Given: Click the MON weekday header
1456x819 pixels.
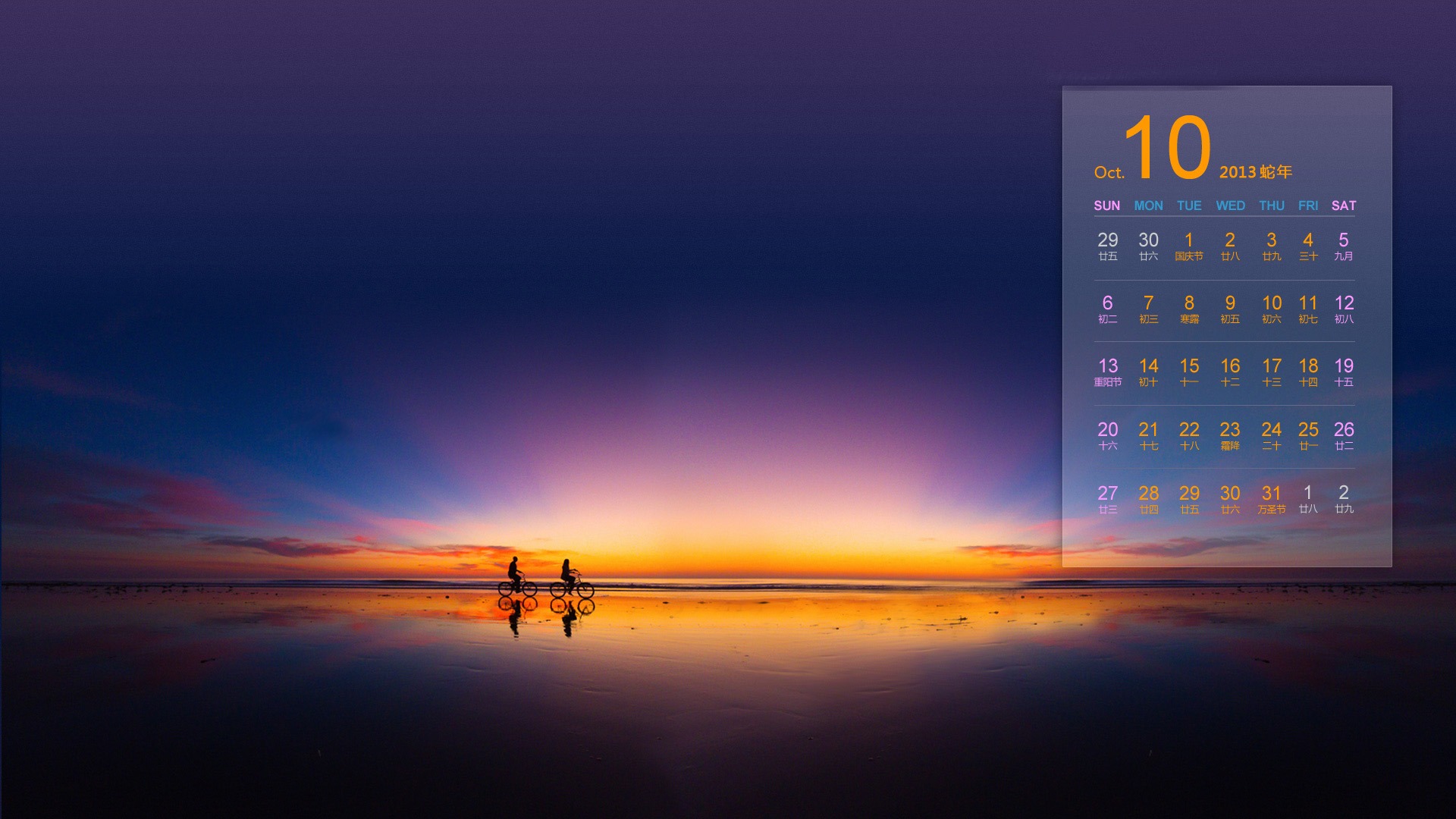Looking at the screenshot, I should point(1148,206).
